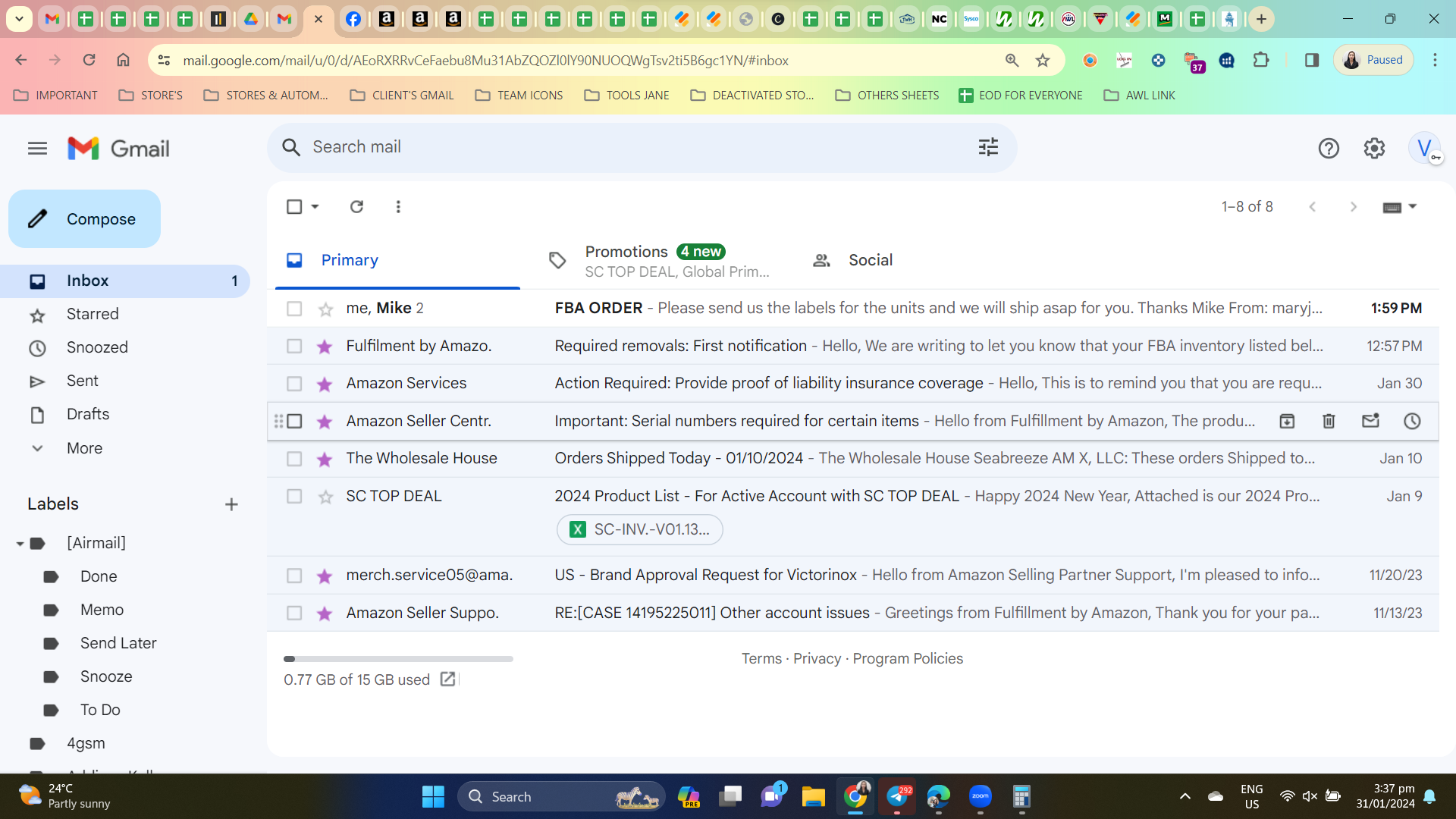Open the Program Policies link

pos(908,658)
